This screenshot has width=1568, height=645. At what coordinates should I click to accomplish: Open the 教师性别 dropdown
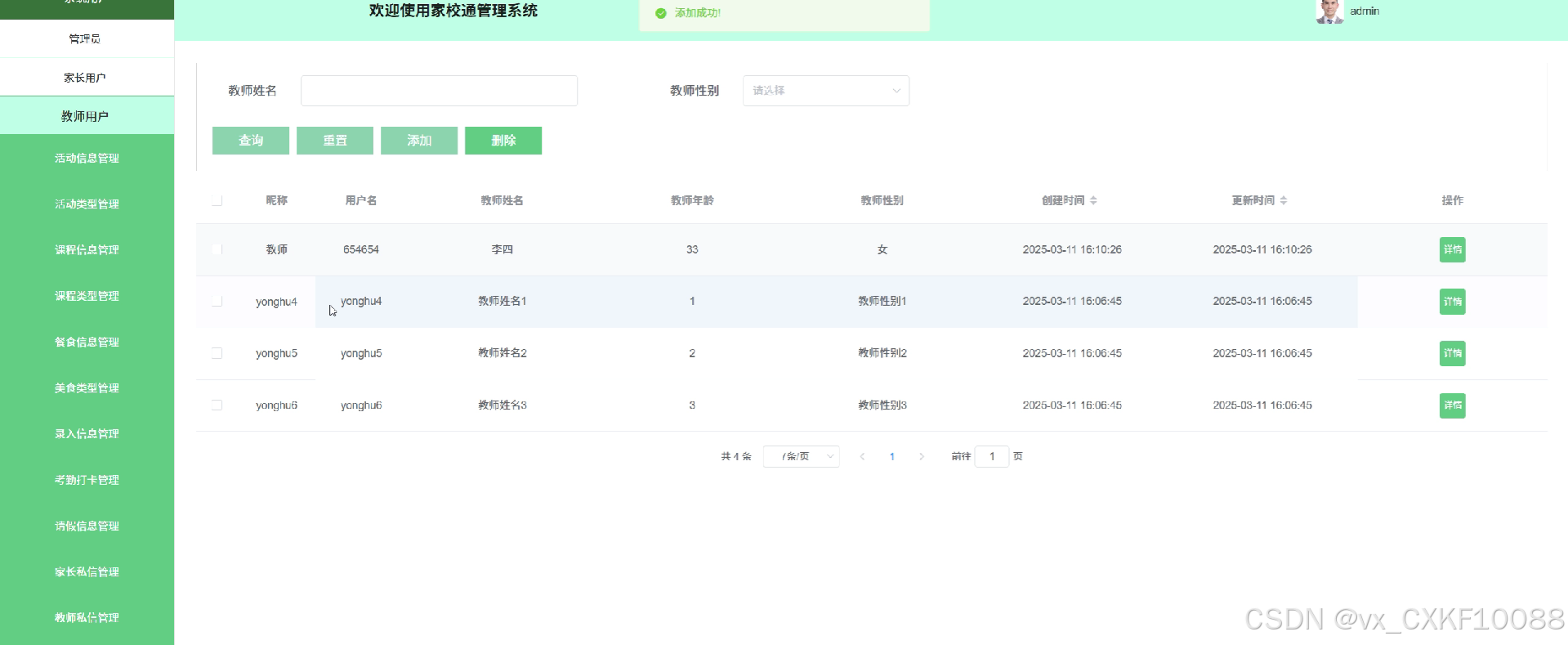tap(825, 91)
